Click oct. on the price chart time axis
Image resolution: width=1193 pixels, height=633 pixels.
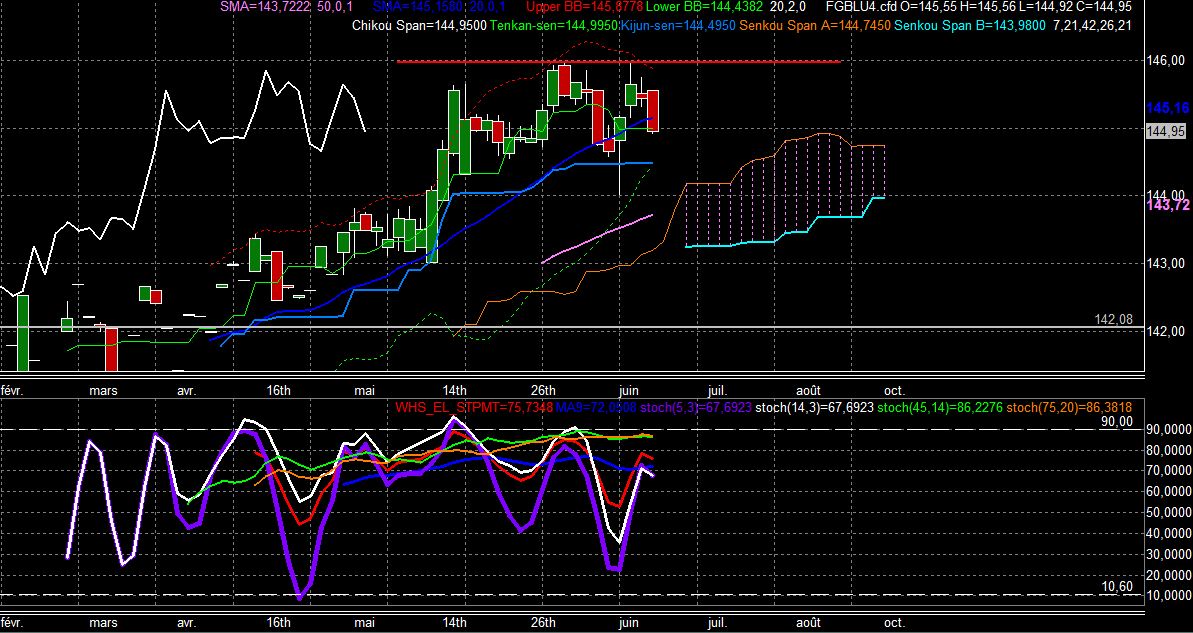click(x=895, y=390)
